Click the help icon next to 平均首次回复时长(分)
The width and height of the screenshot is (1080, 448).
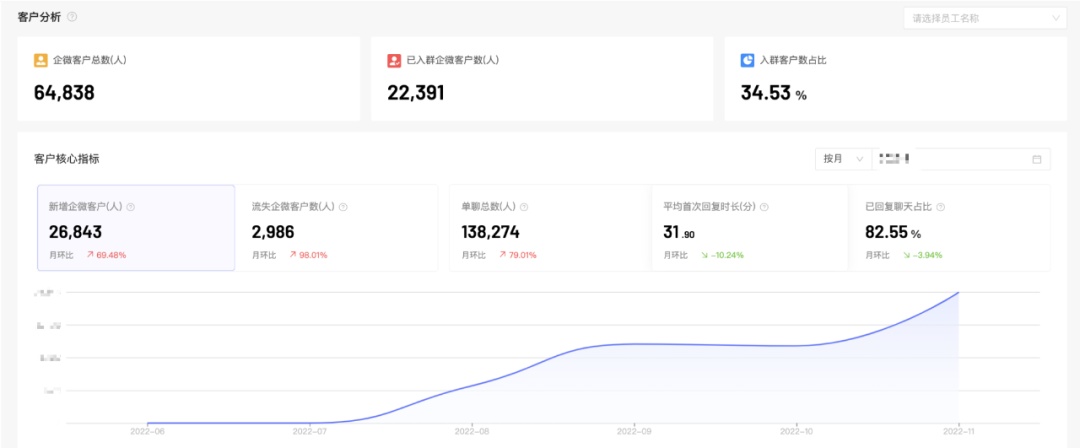click(764, 207)
